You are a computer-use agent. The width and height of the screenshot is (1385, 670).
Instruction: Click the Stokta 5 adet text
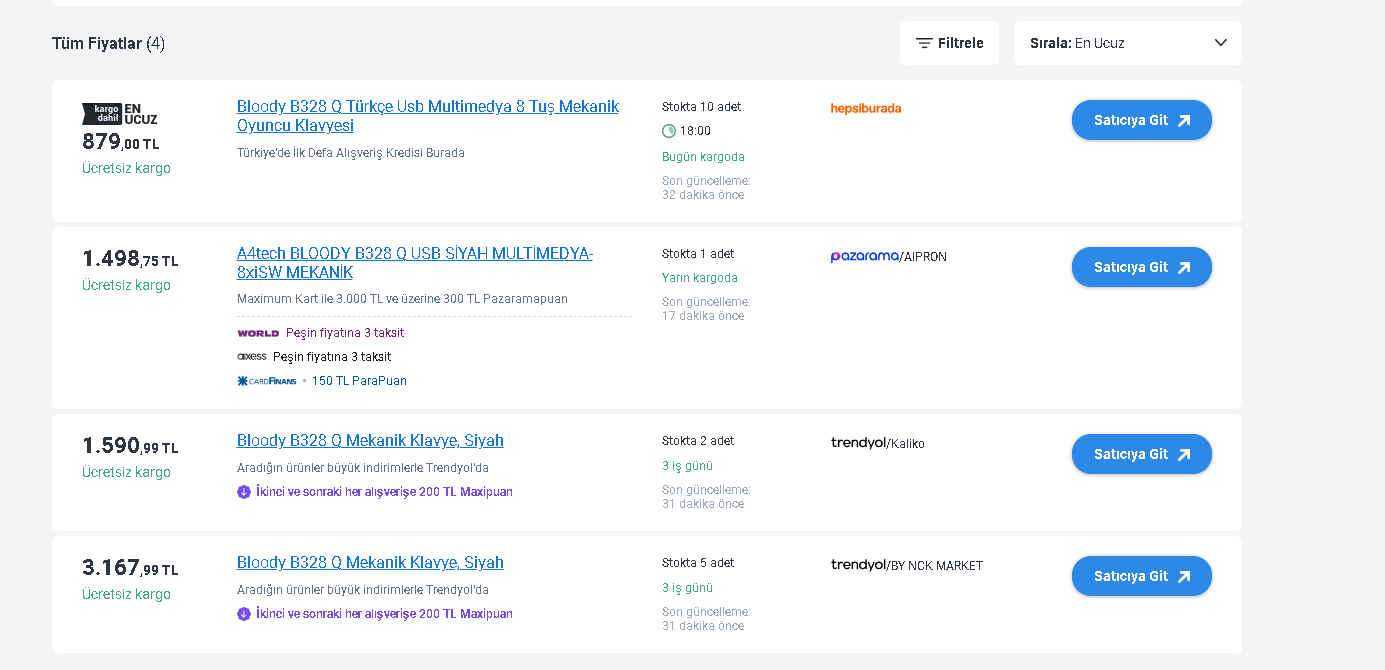click(x=698, y=563)
